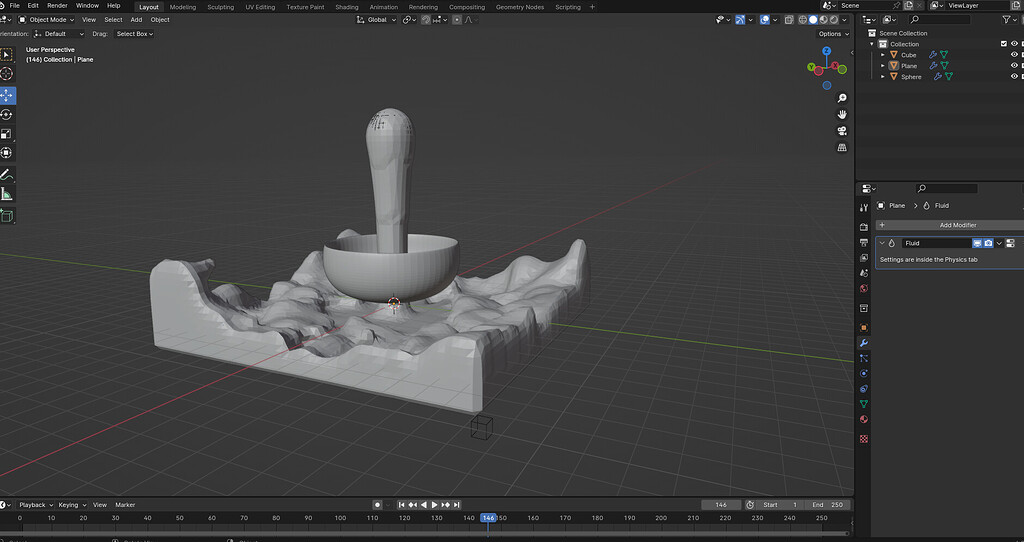The image size is (1024, 542).
Task: Open the Texture properties checkerboard tab
Action: 864,439
